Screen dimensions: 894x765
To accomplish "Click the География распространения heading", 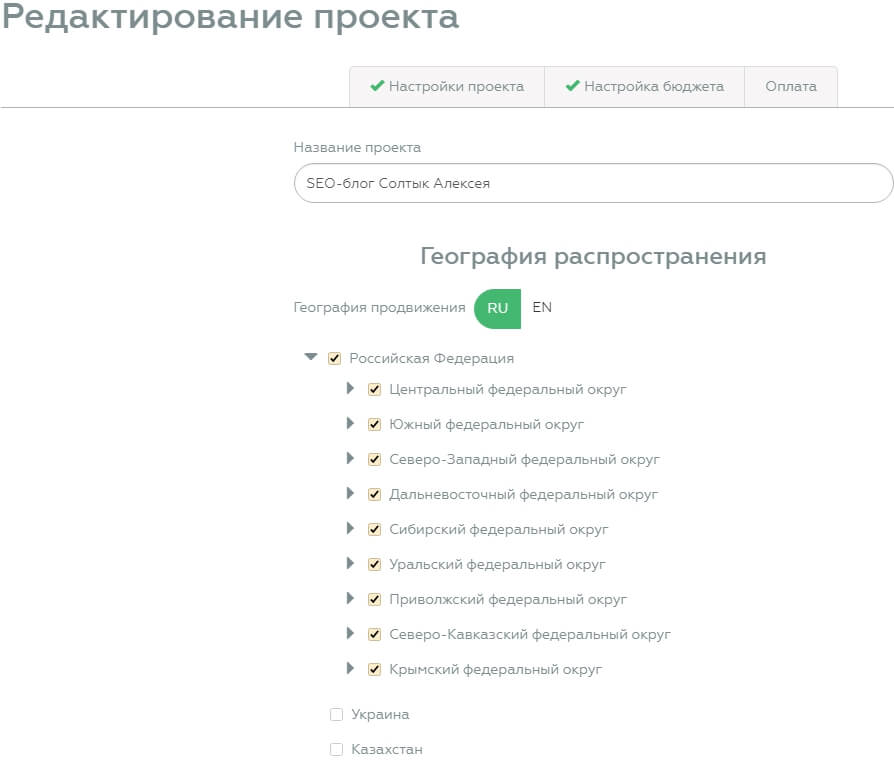I will 594,257.
